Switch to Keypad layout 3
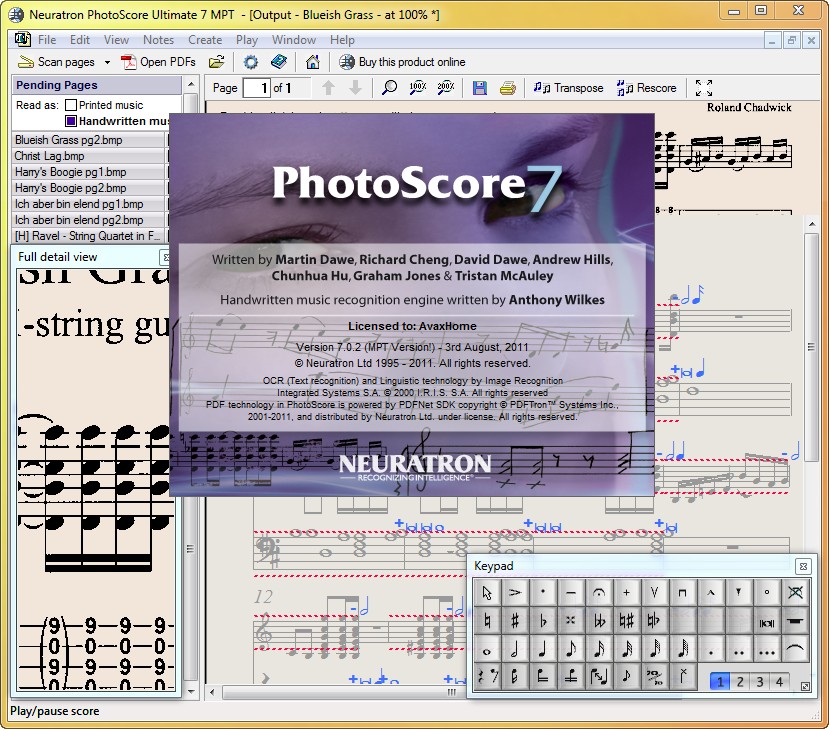The height and width of the screenshot is (729, 829). 760,682
